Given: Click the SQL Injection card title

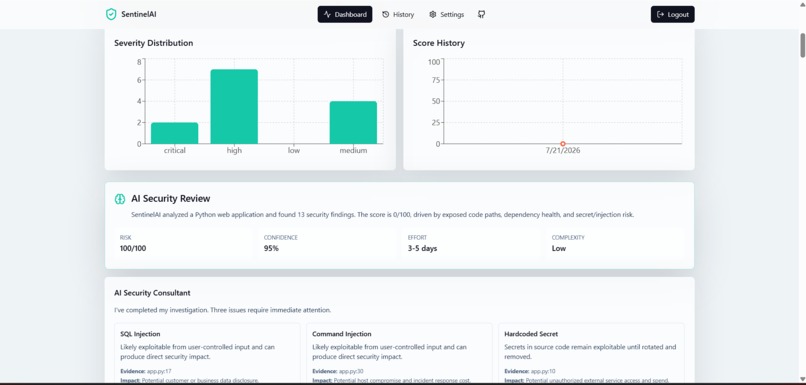Looking at the screenshot, I should (140, 334).
